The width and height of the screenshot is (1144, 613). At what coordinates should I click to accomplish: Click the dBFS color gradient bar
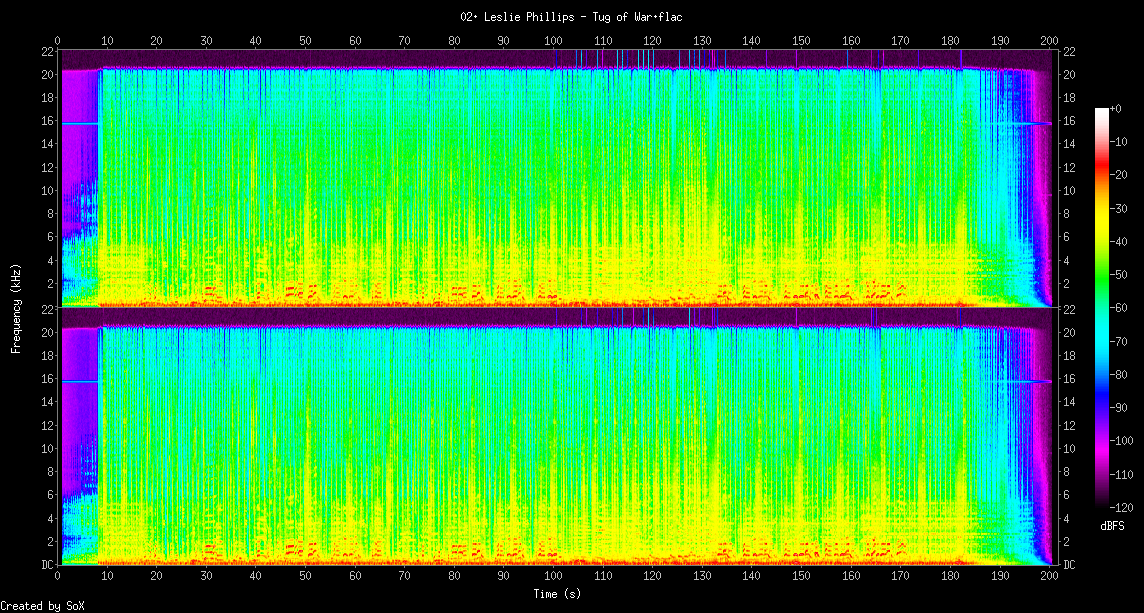[1102, 310]
